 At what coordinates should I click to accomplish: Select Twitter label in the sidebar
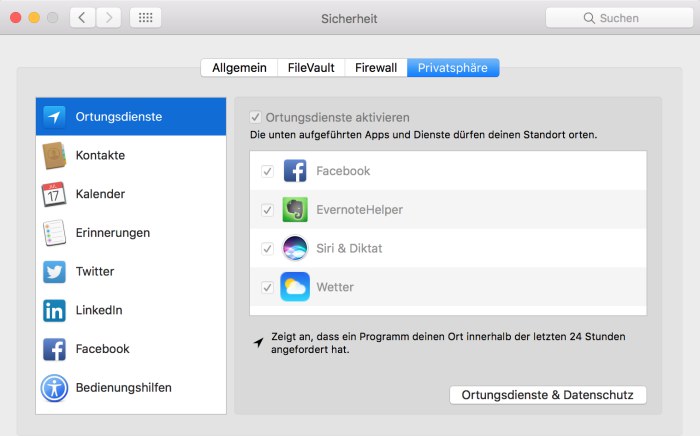point(95,271)
